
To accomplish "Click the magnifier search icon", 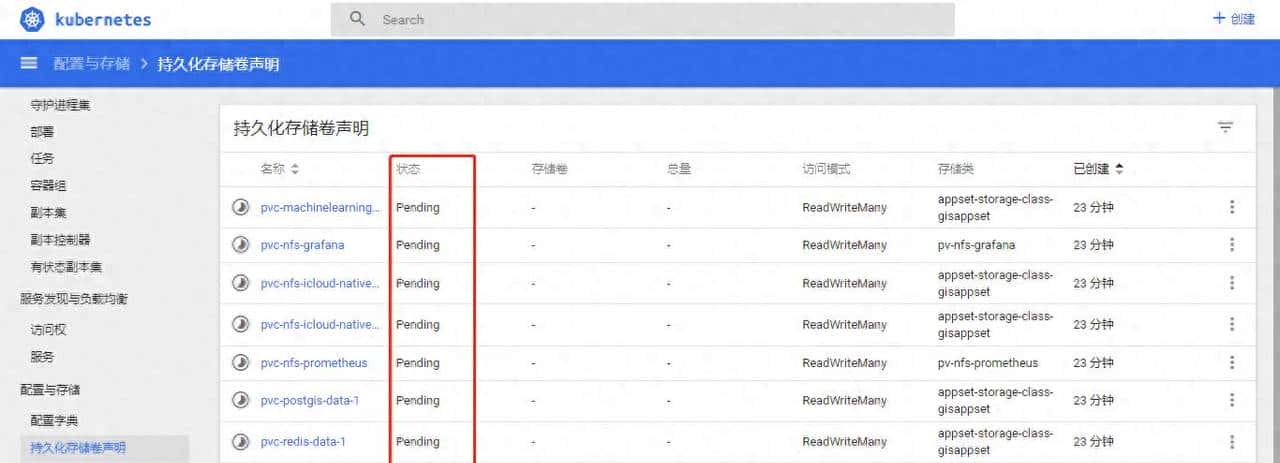I will click(358, 19).
